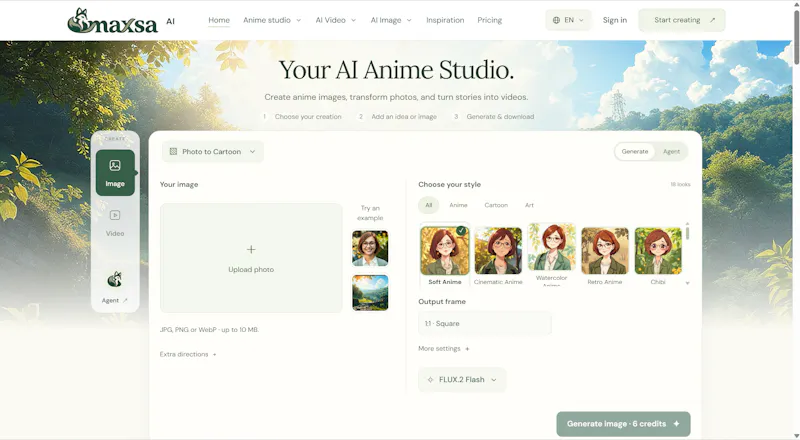800x440 pixels.
Task: Click Generate image 6 credits button
Action: 623,424
